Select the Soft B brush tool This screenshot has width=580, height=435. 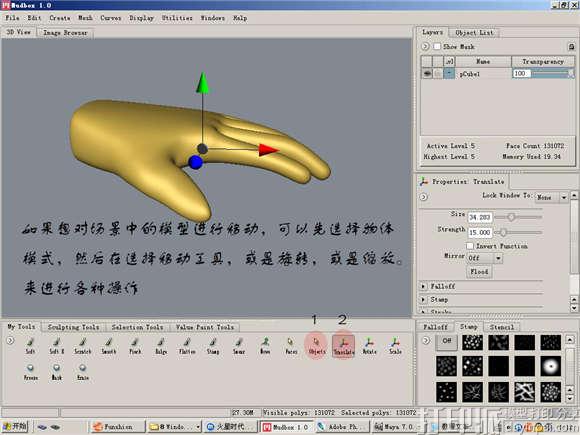[x=57, y=346]
